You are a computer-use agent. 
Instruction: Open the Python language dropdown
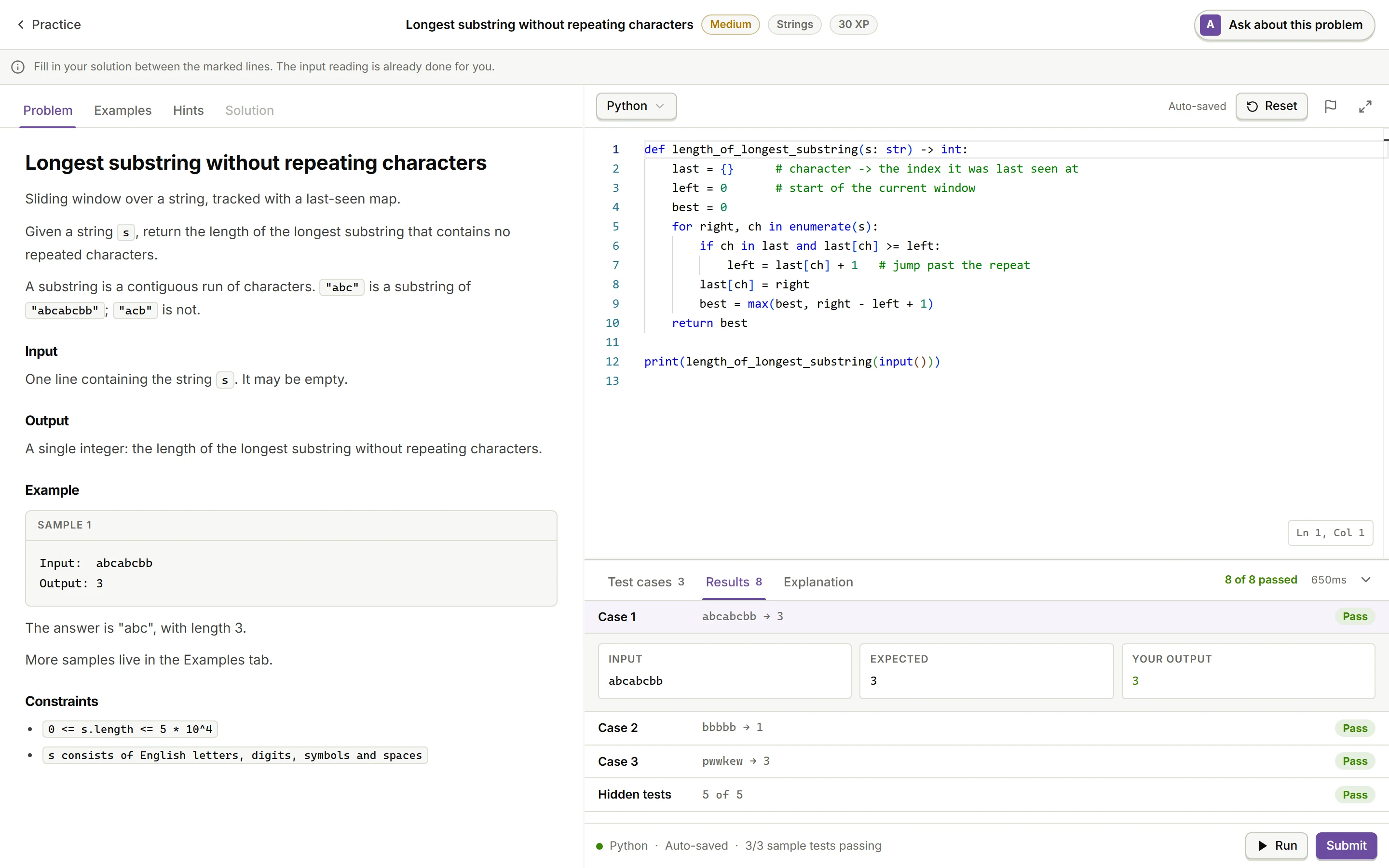636,106
